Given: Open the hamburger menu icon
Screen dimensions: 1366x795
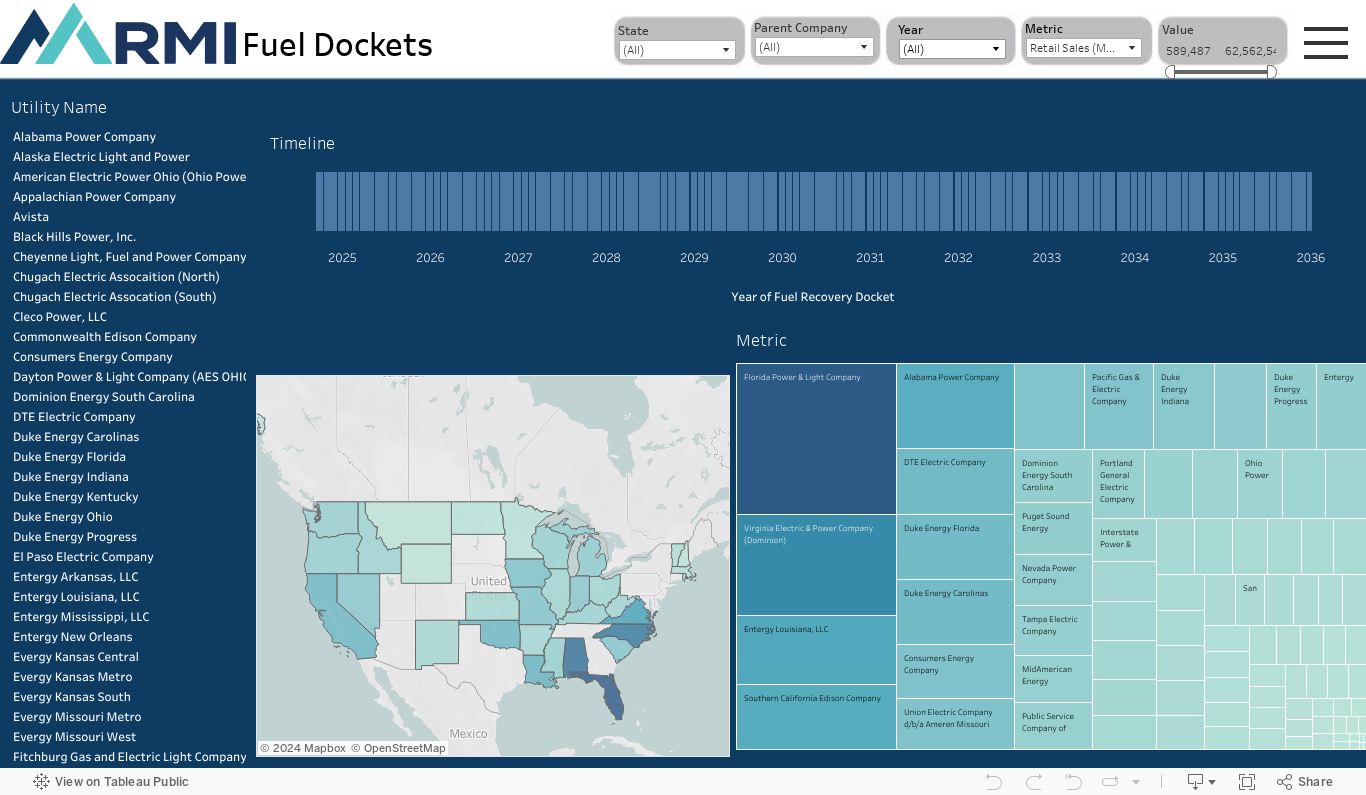Looking at the screenshot, I should tap(1326, 43).
